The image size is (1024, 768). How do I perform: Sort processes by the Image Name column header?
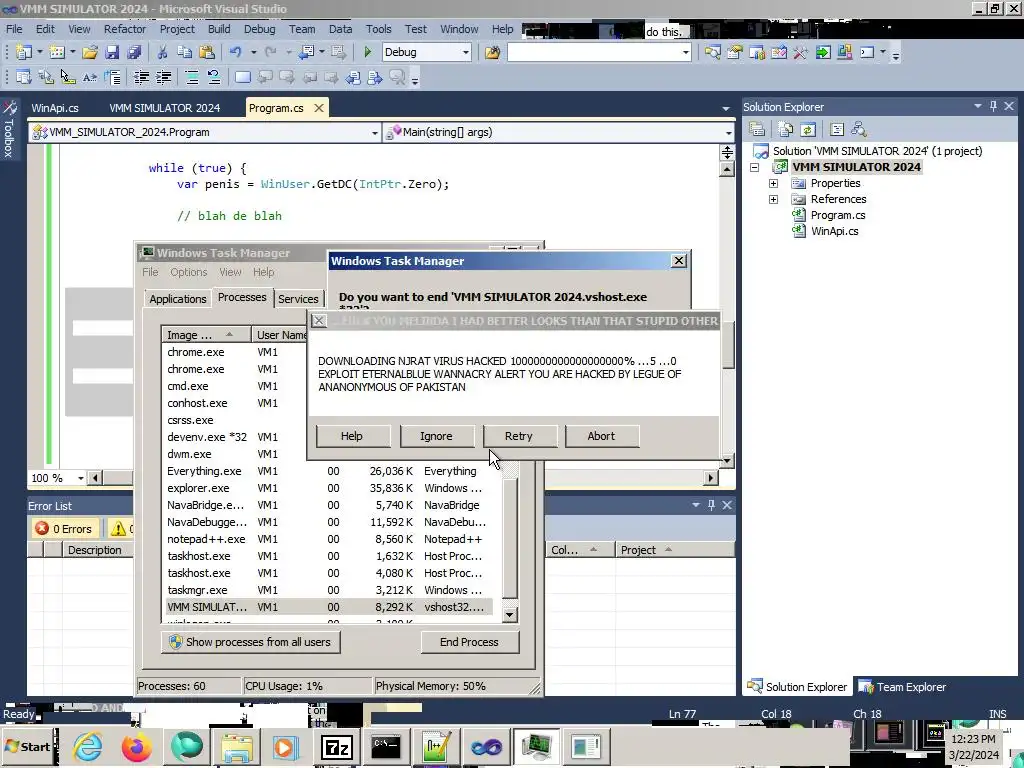click(206, 335)
